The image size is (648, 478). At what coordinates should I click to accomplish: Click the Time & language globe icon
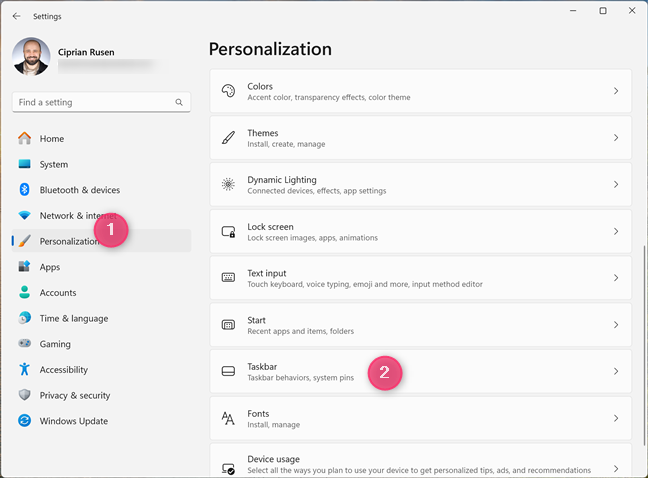point(24,318)
